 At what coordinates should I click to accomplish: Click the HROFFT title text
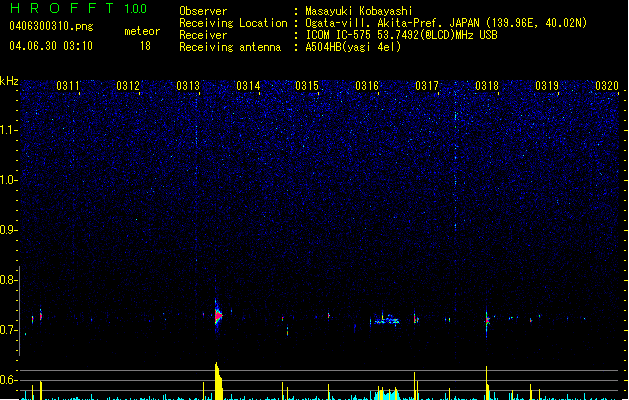pos(62,8)
